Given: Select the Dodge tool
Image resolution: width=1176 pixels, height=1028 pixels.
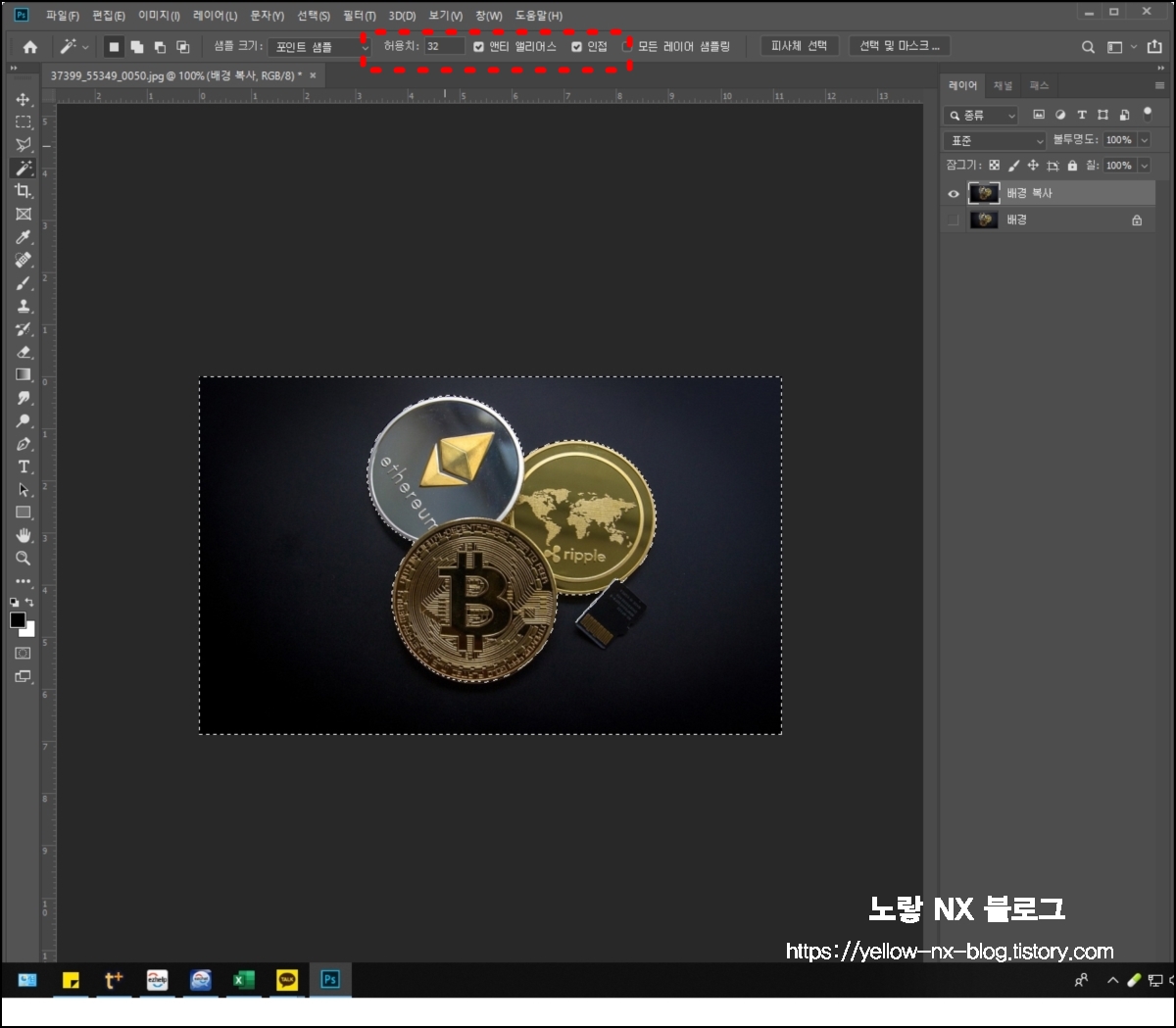Looking at the screenshot, I should 24,420.
